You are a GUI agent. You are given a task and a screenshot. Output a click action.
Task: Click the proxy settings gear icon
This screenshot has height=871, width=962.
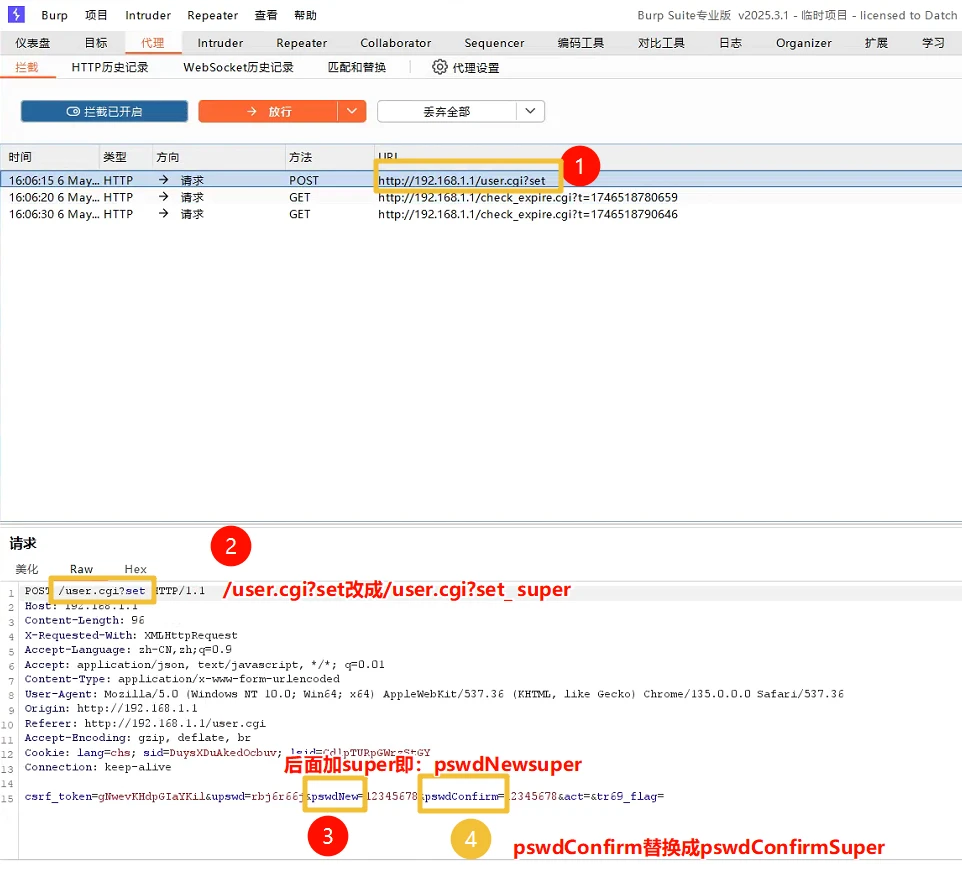[439, 67]
